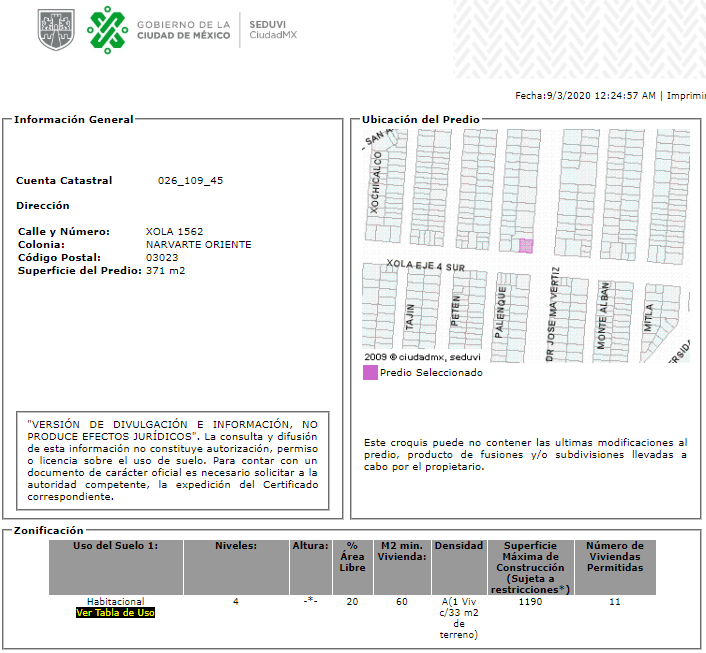This screenshot has height=653, width=706.
Task: Click the Predio Seleccionado legend color swatch
Action: coord(370,372)
